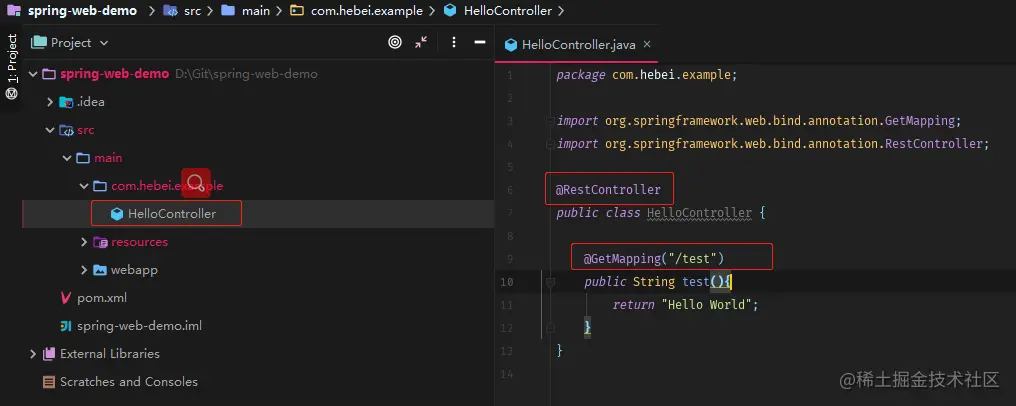
Task: Click spring-web-demo breadcrumb
Action: click(82, 11)
